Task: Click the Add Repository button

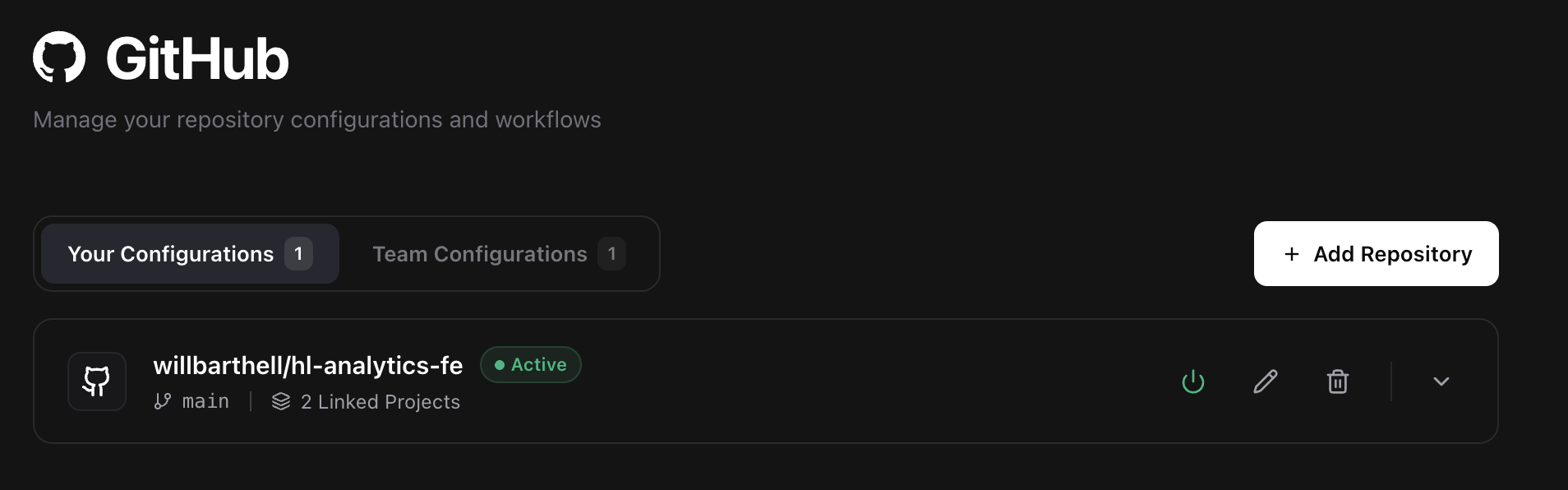Action: 1376,254
